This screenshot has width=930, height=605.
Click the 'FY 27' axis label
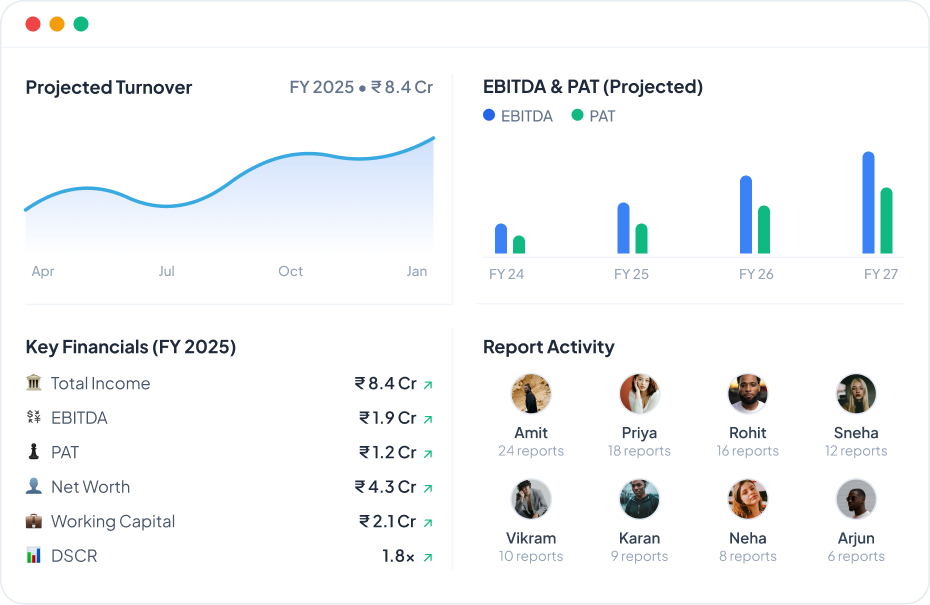[881, 274]
